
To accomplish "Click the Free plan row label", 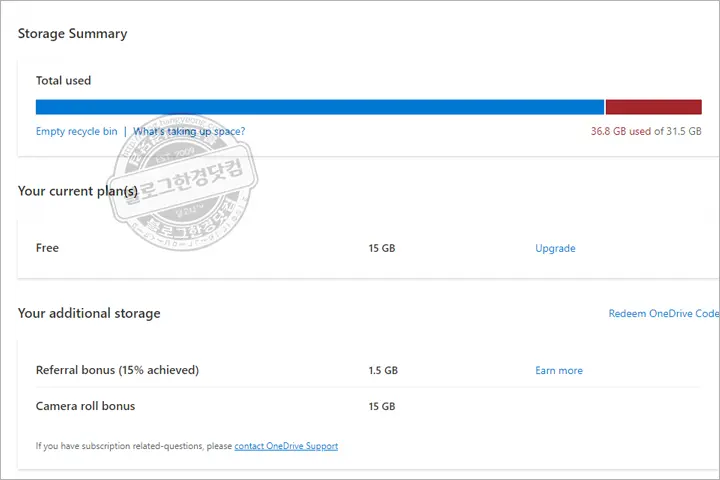I will point(47,248).
